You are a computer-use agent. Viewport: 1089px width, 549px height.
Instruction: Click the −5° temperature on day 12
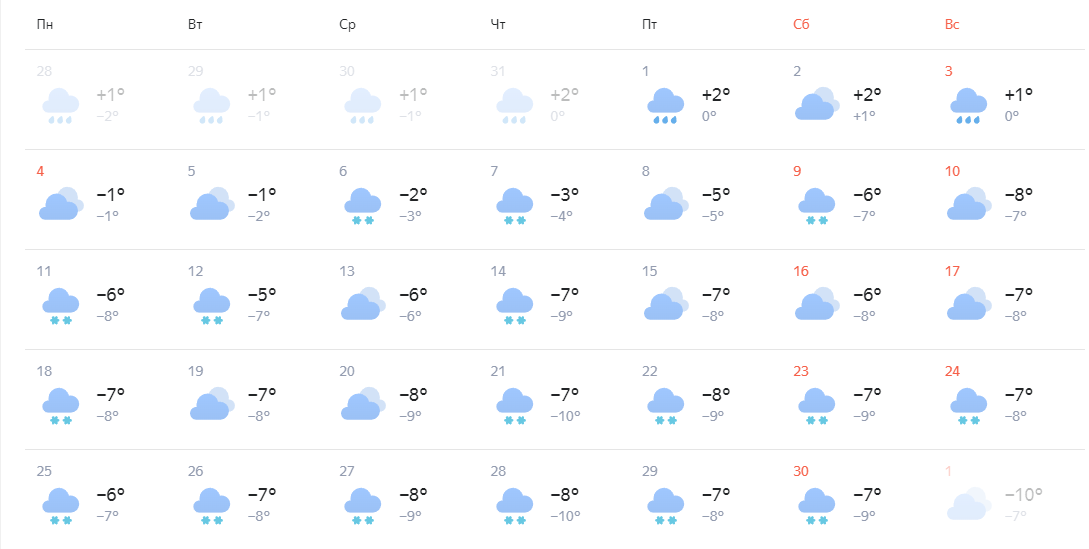click(x=262, y=294)
